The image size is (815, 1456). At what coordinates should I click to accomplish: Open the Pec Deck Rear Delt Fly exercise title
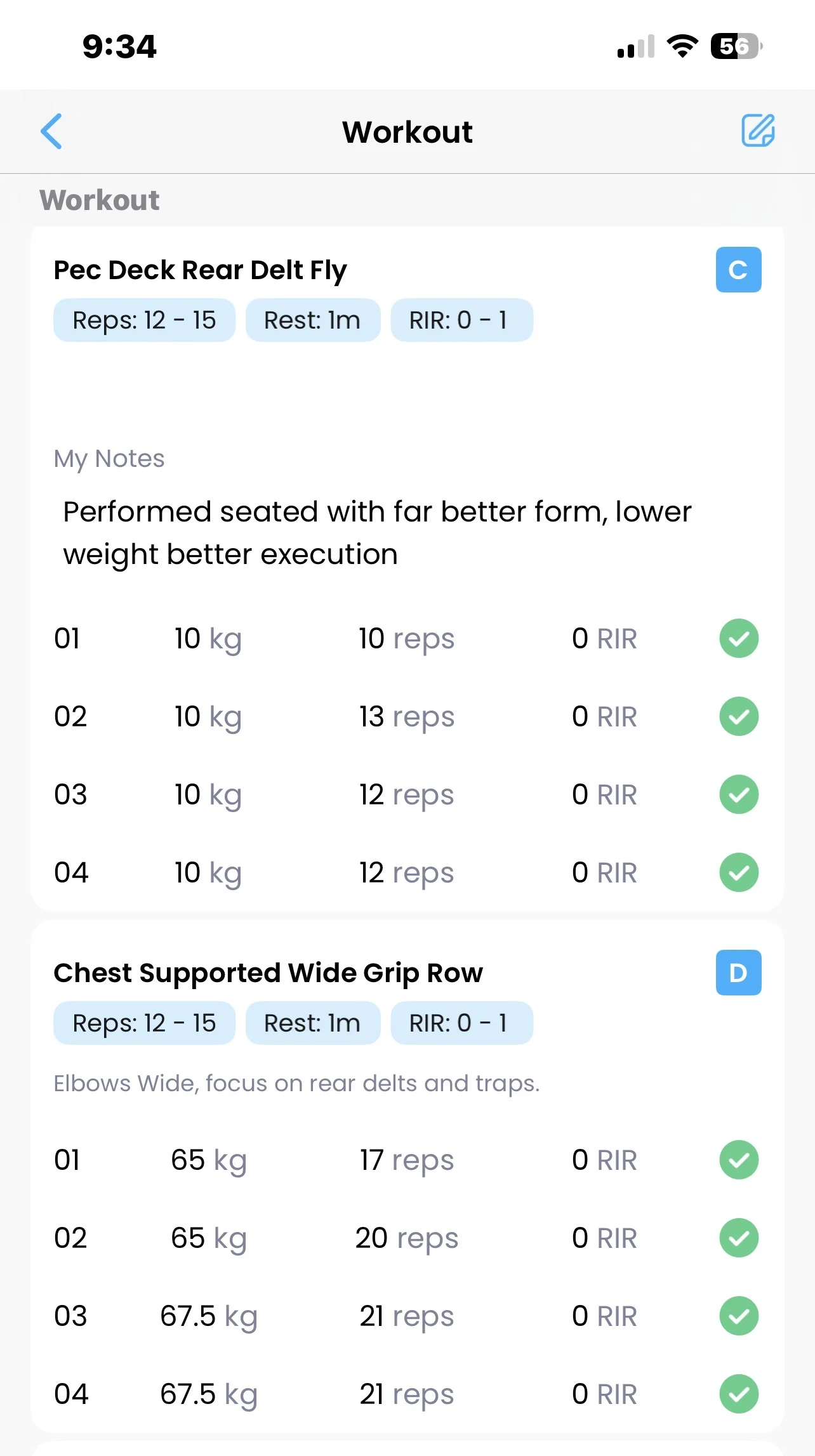200,270
